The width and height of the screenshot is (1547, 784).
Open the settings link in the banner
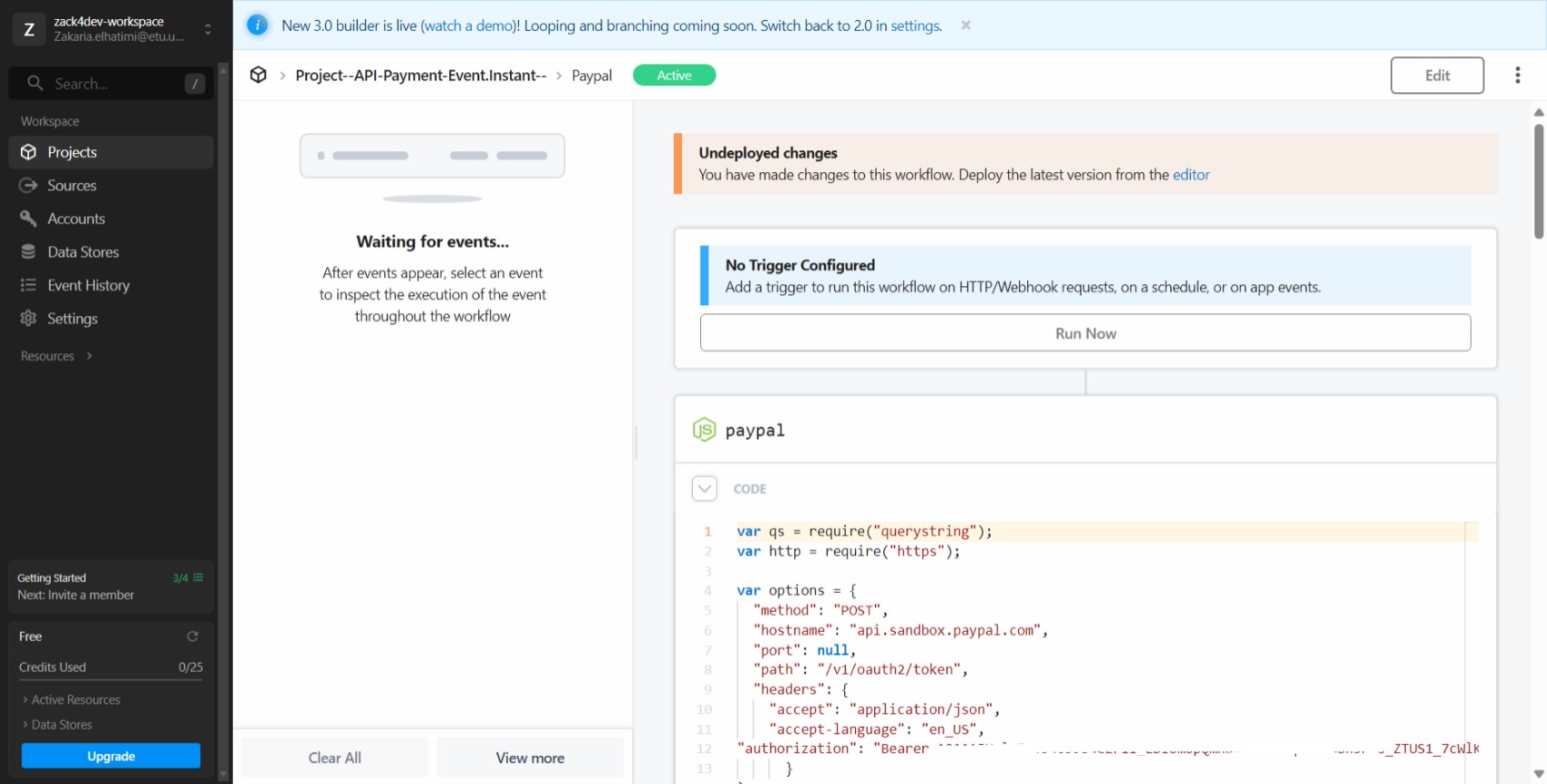point(915,25)
